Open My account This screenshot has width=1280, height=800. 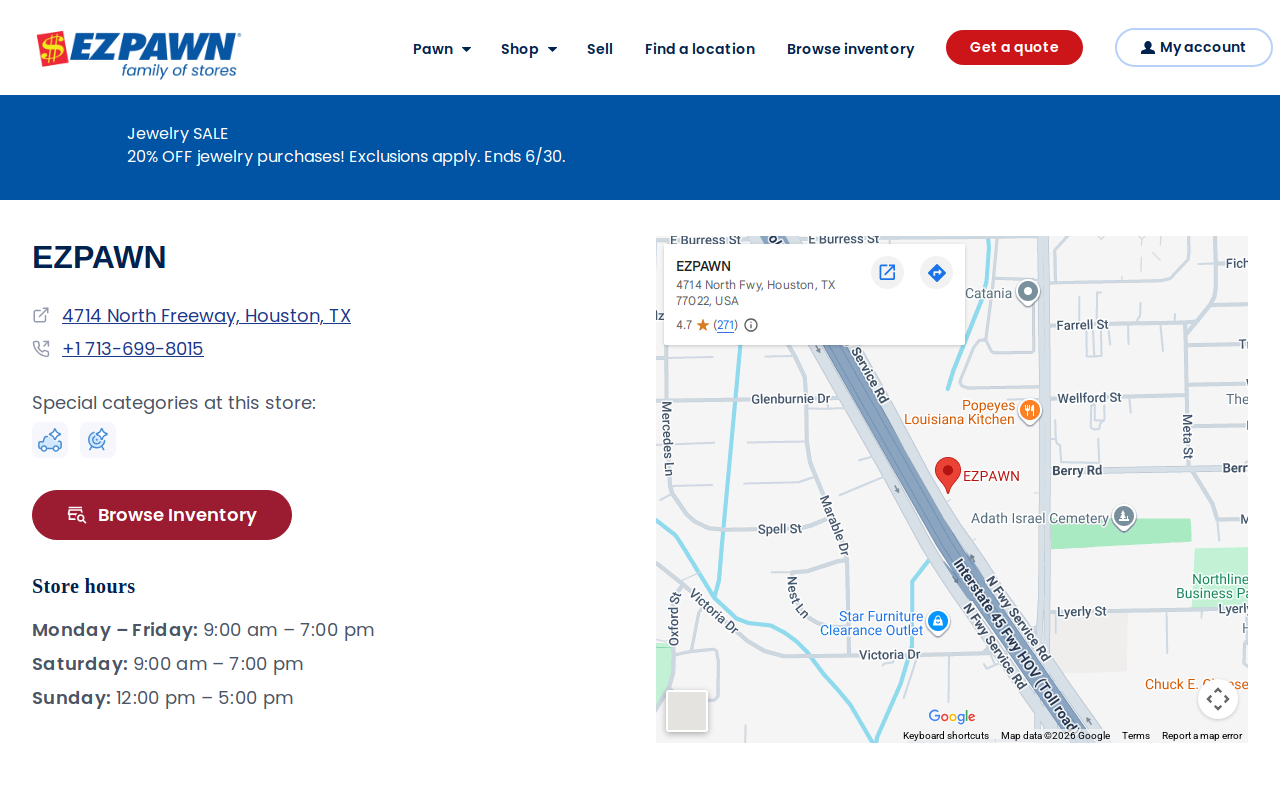[1193, 47]
